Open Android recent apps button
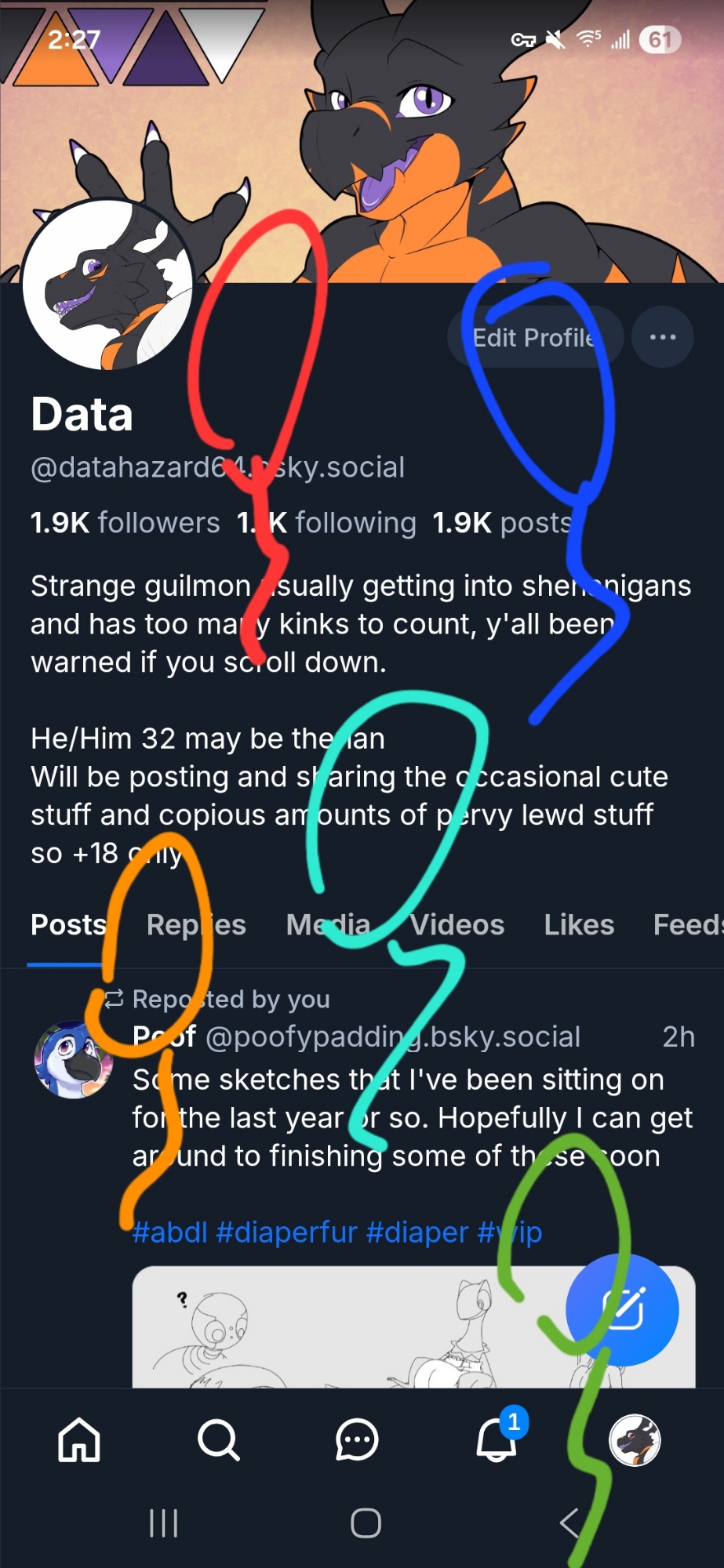 pyautogui.click(x=163, y=1523)
